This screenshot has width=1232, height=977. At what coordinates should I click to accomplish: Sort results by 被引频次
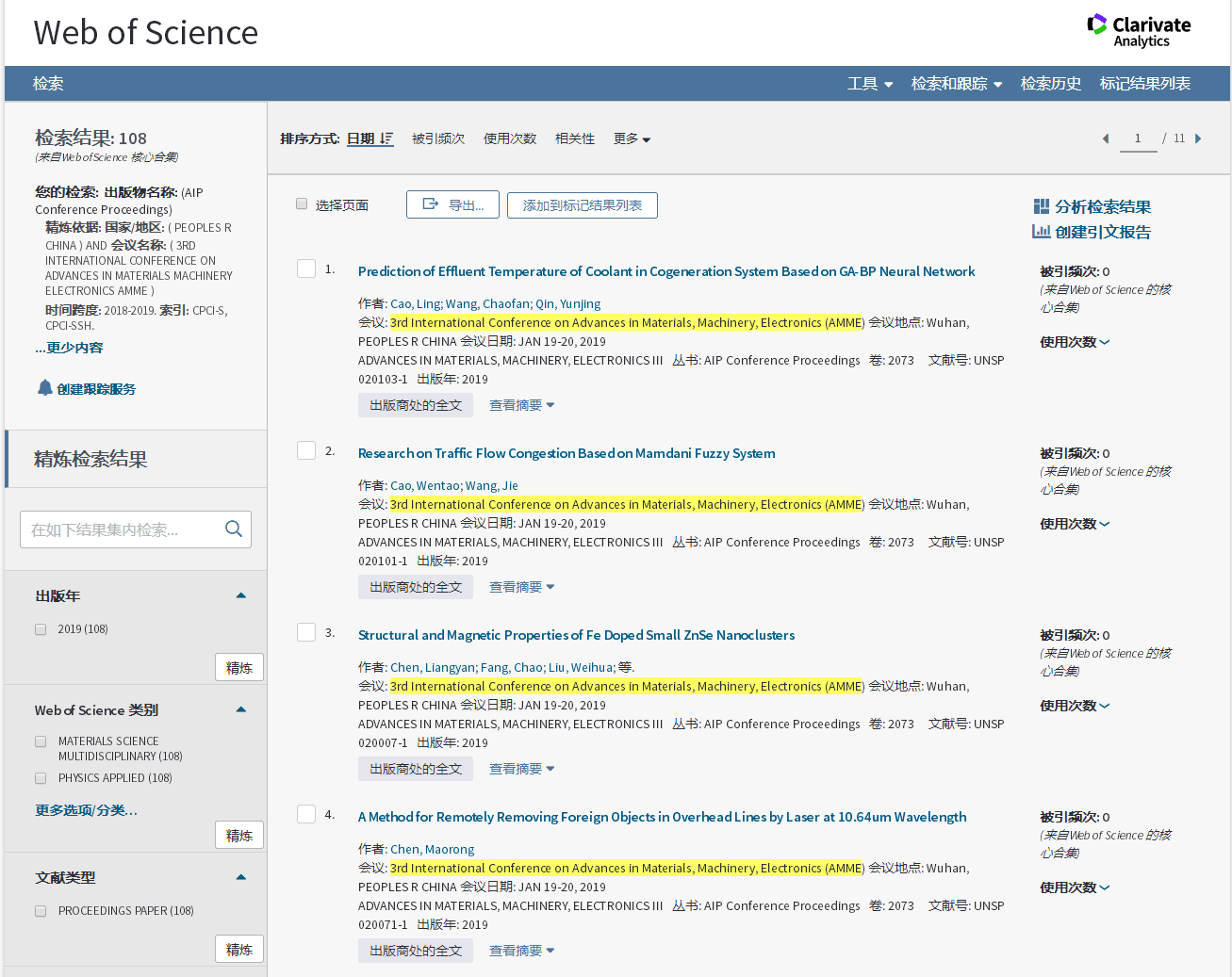pyautogui.click(x=438, y=138)
